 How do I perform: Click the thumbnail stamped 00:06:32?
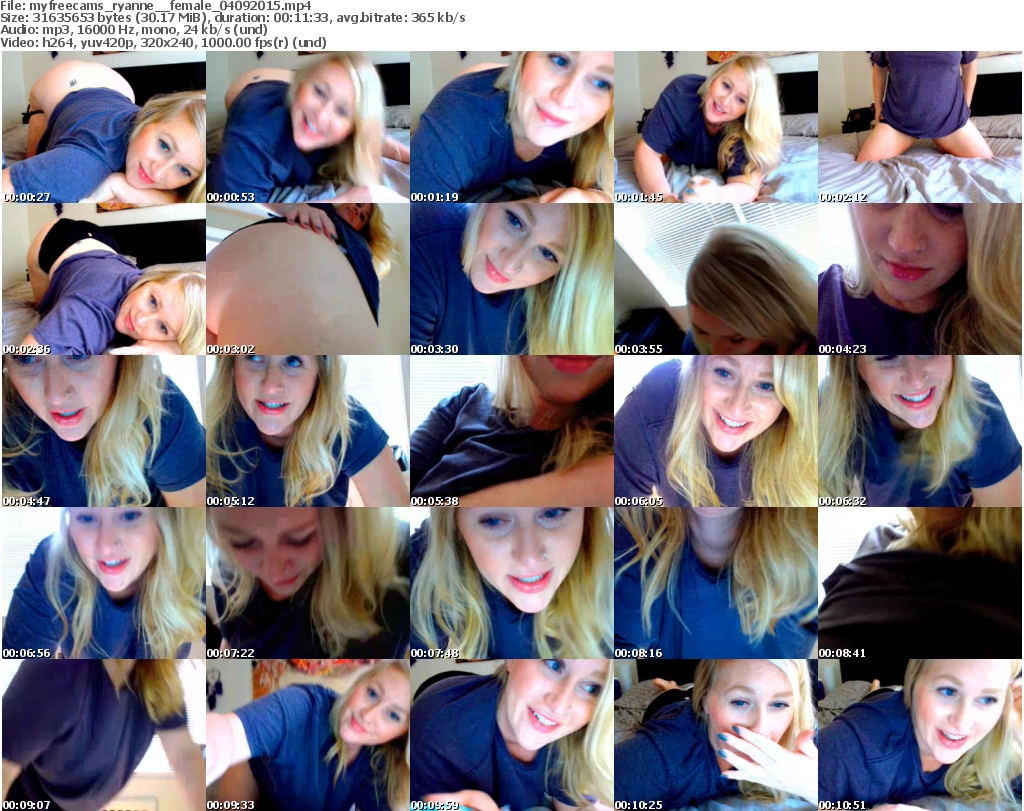(920, 432)
